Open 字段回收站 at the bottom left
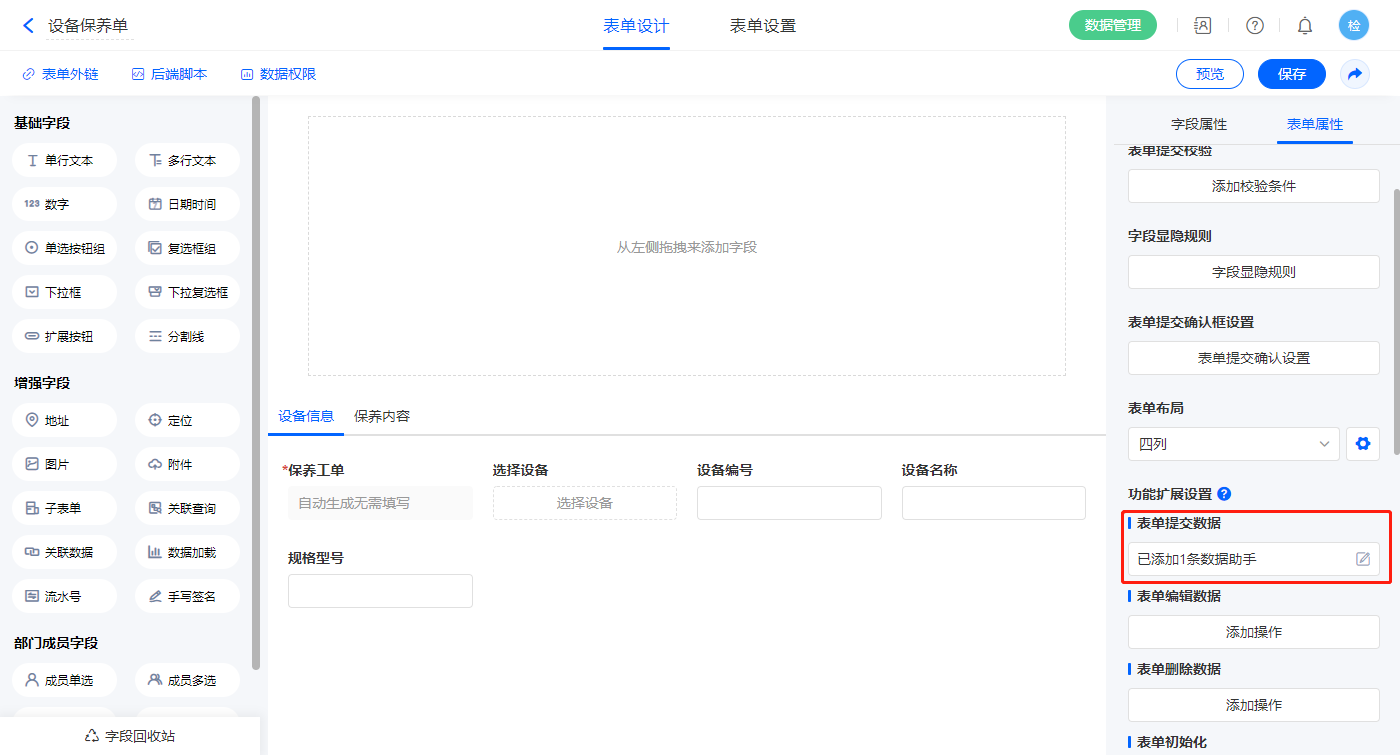 click(130, 736)
